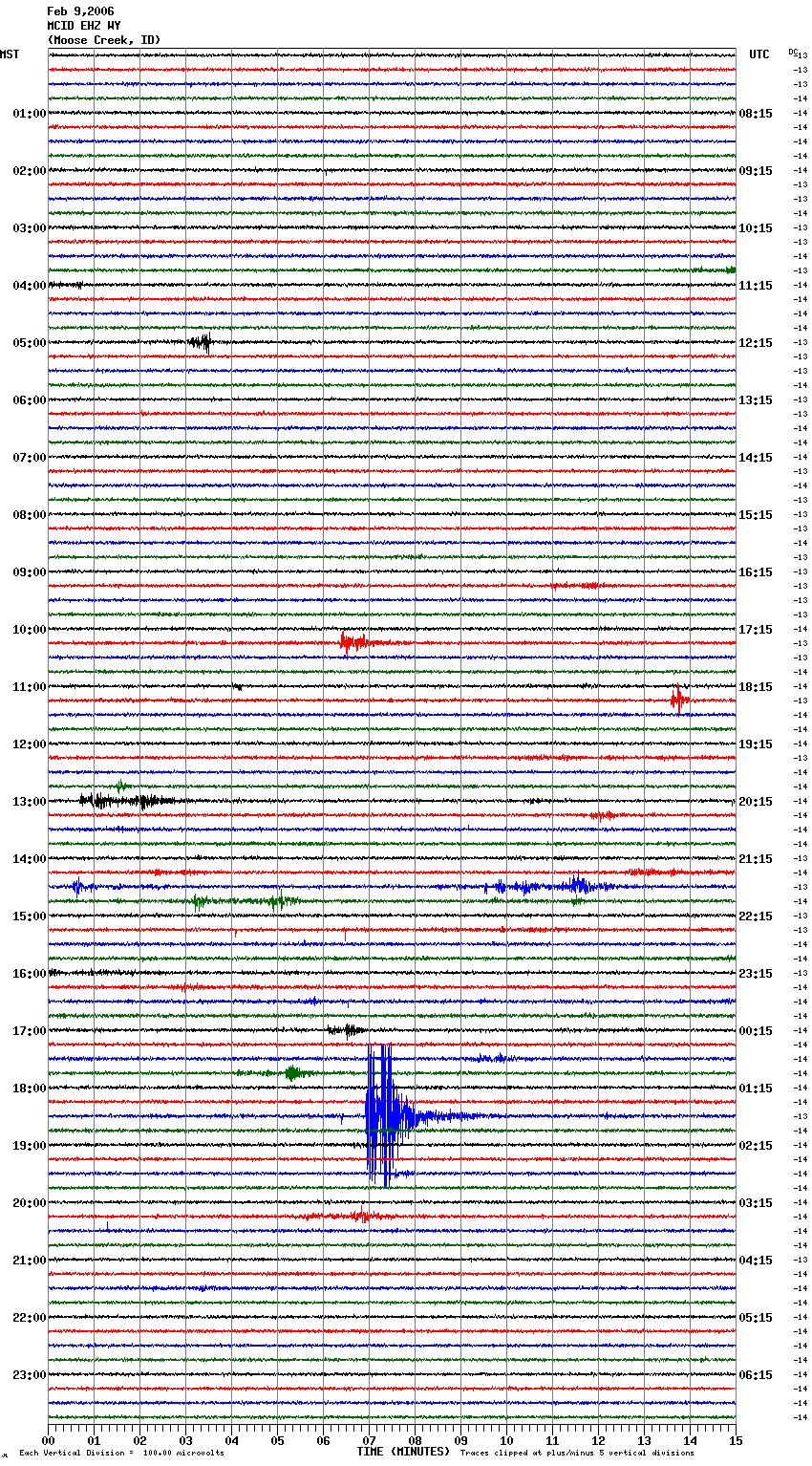Click the 16:00 MST time label

point(30,974)
